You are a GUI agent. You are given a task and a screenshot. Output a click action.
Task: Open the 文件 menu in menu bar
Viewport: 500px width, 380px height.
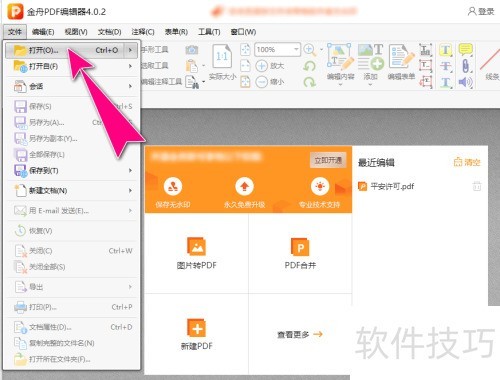15,32
